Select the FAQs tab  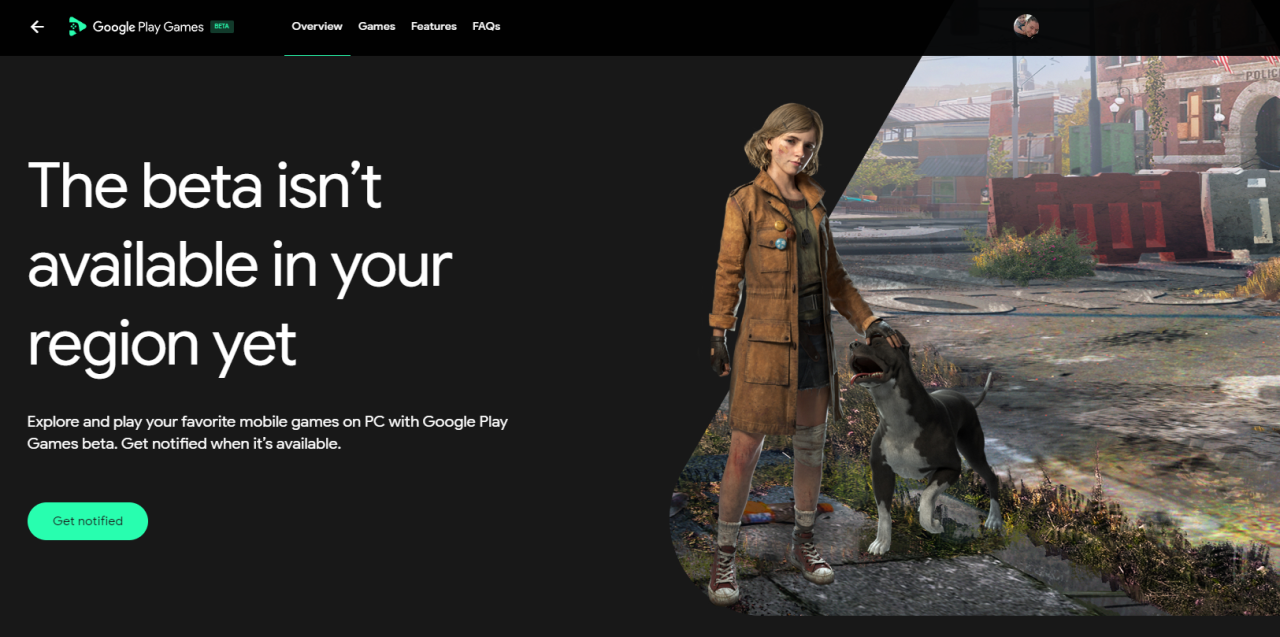(x=486, y=27)
